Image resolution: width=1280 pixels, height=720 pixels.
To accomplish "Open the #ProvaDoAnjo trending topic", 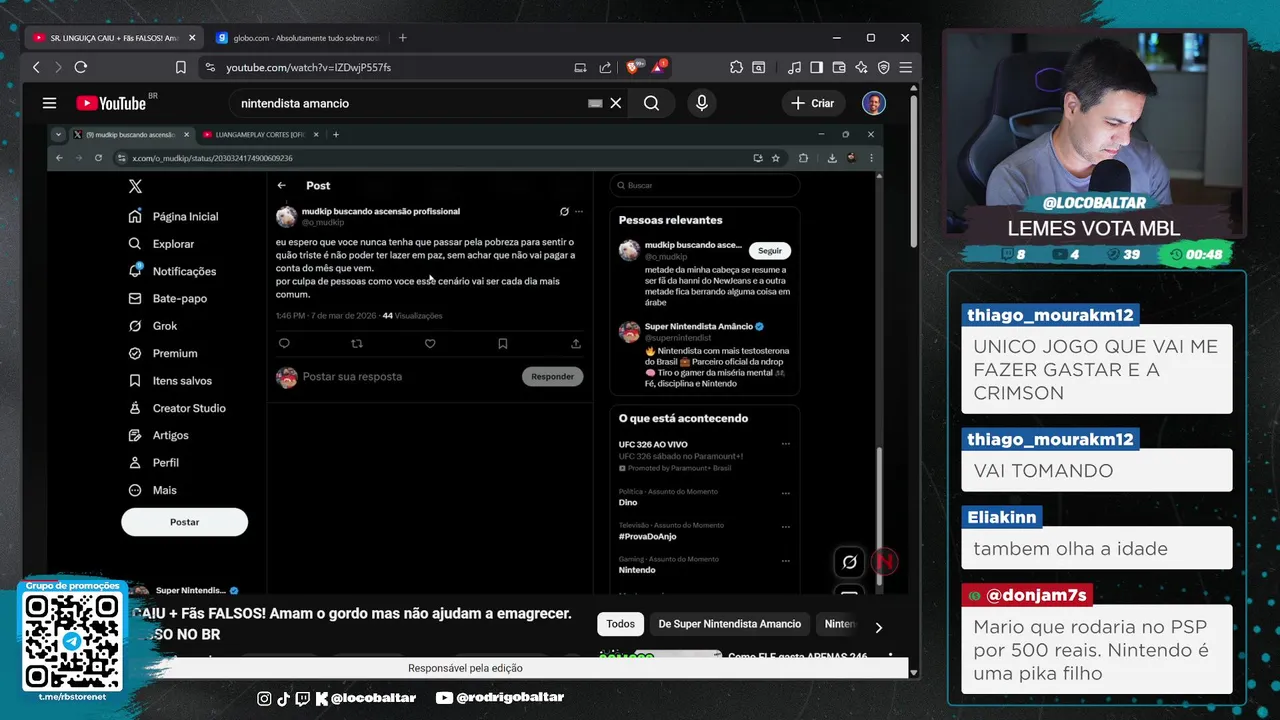I will pos(648,536).
